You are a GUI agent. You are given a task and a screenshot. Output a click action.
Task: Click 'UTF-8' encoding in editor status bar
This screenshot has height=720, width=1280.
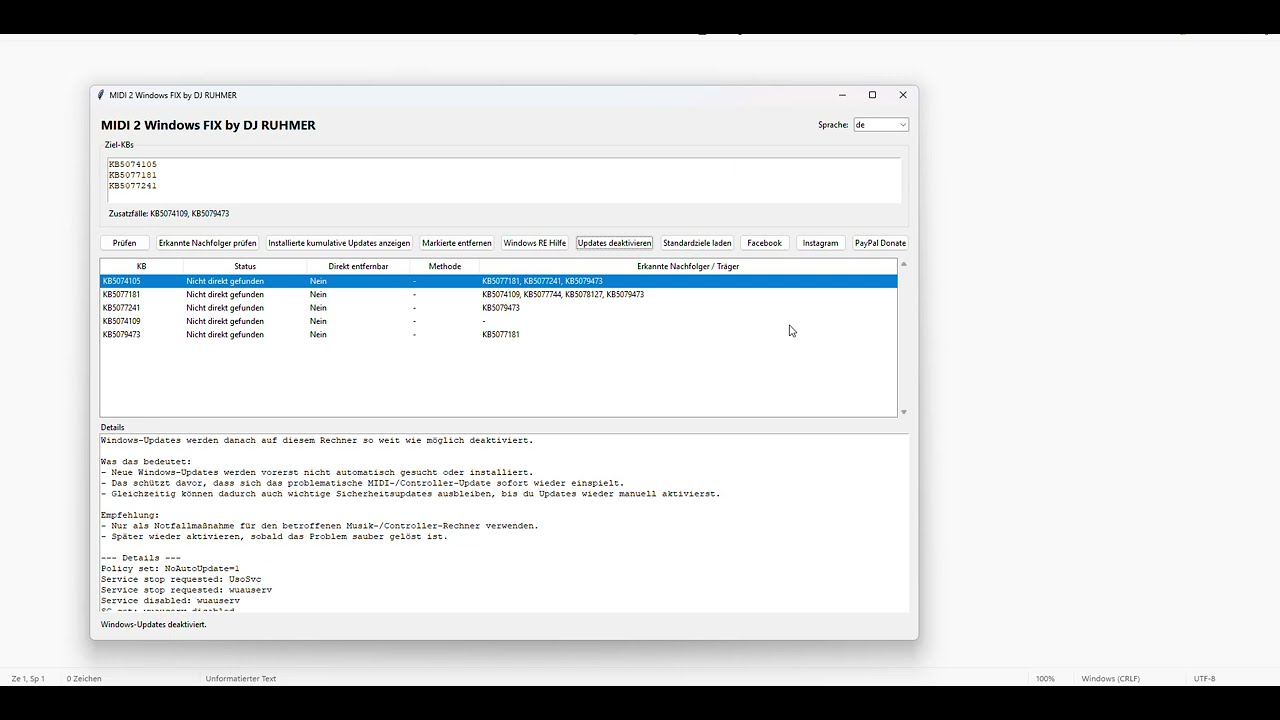(1205, 678)
